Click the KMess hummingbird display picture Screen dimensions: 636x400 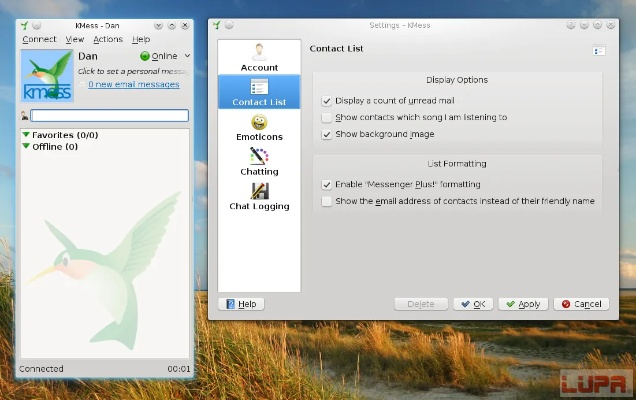coord(46,75)
